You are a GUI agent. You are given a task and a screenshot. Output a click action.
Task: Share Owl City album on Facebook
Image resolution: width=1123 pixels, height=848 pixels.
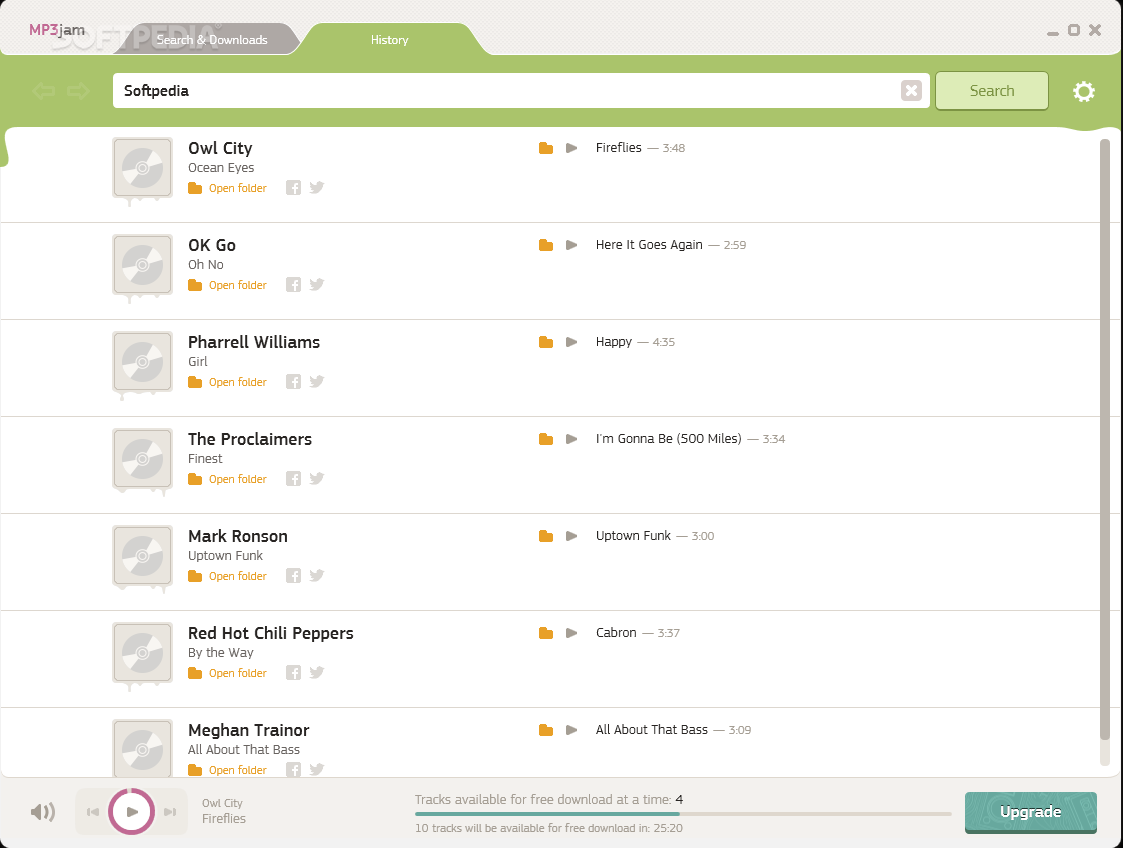[294, 188]
